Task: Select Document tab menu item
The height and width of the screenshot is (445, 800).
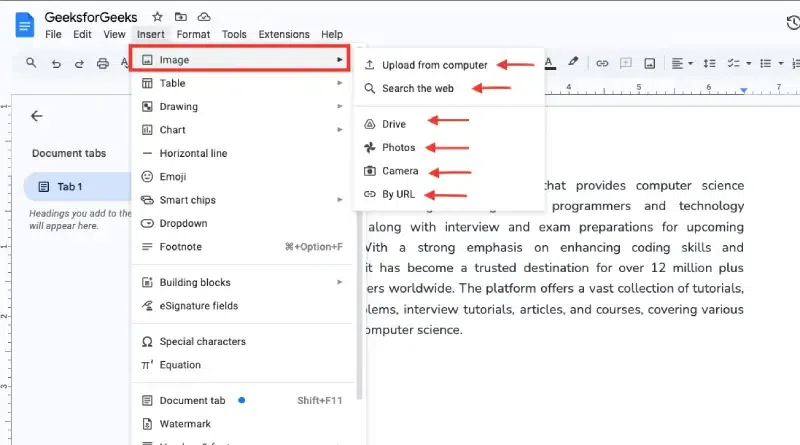Action: [242, 401]
